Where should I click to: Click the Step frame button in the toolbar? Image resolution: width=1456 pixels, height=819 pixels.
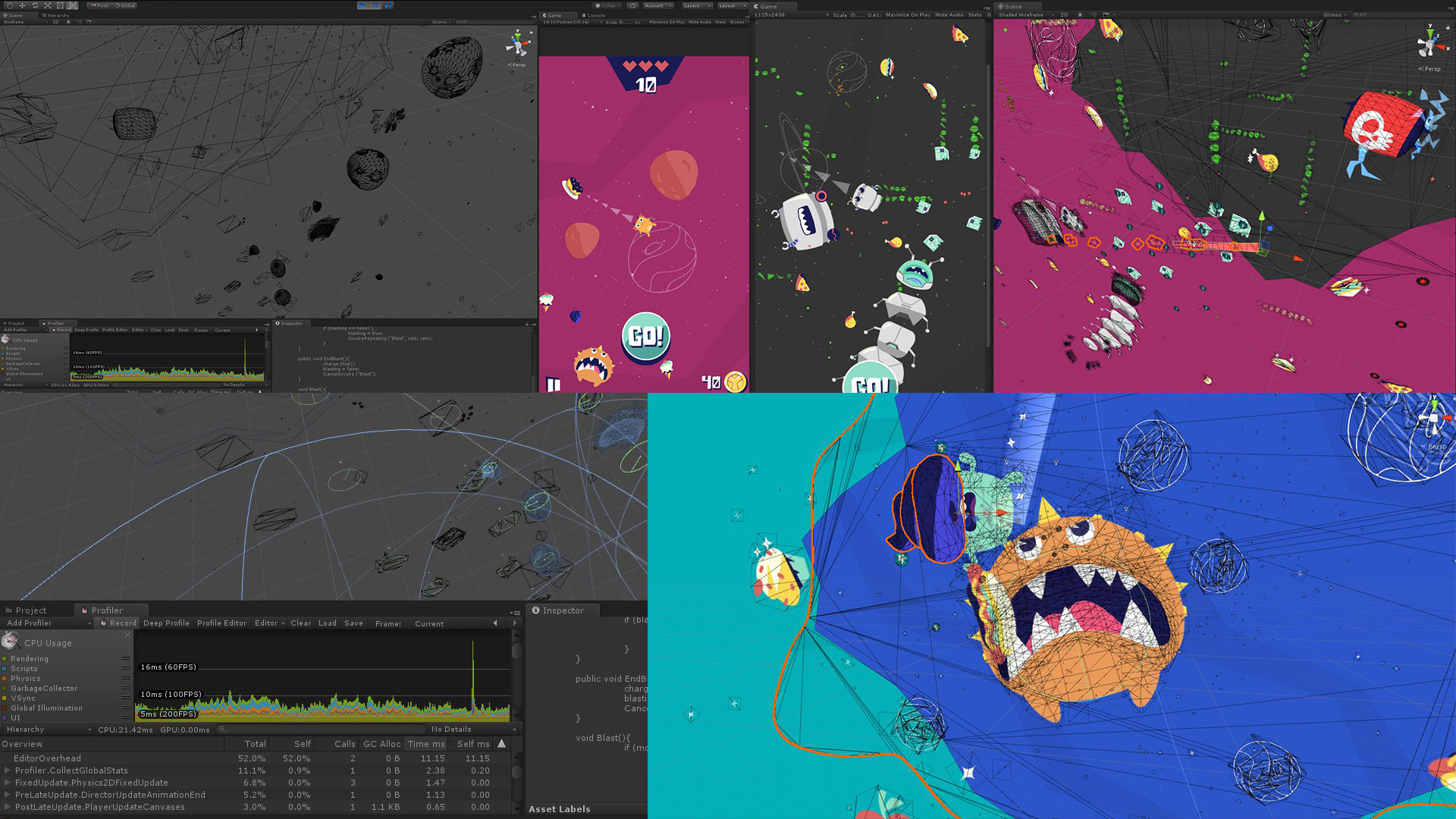[388, 5]
